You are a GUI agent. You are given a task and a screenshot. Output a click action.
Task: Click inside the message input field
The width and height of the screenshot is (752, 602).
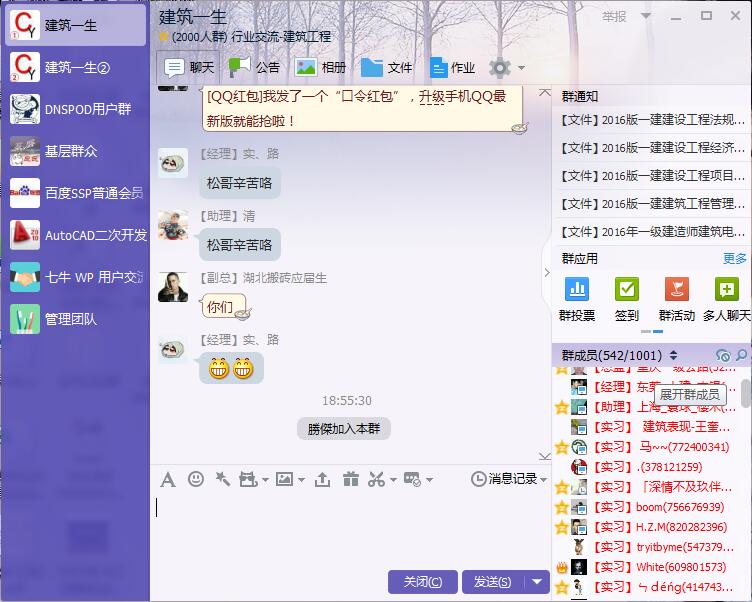click(x=352, y=530)
